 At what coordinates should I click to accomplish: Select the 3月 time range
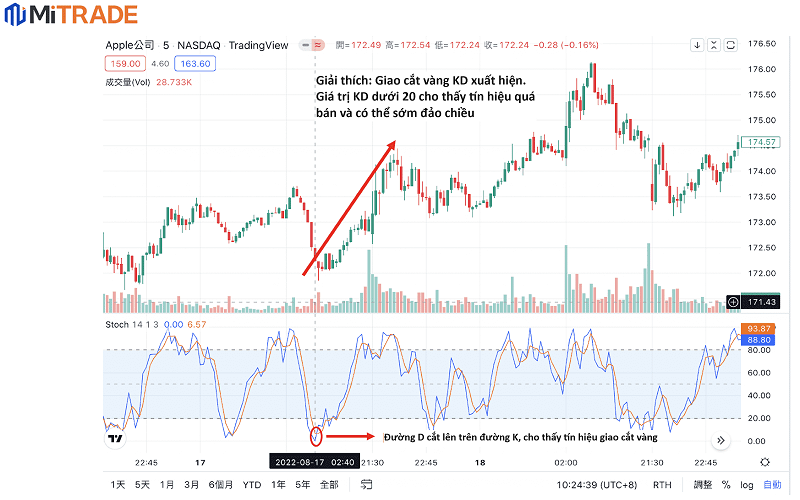pyautogui.click(x=191, y=484)
